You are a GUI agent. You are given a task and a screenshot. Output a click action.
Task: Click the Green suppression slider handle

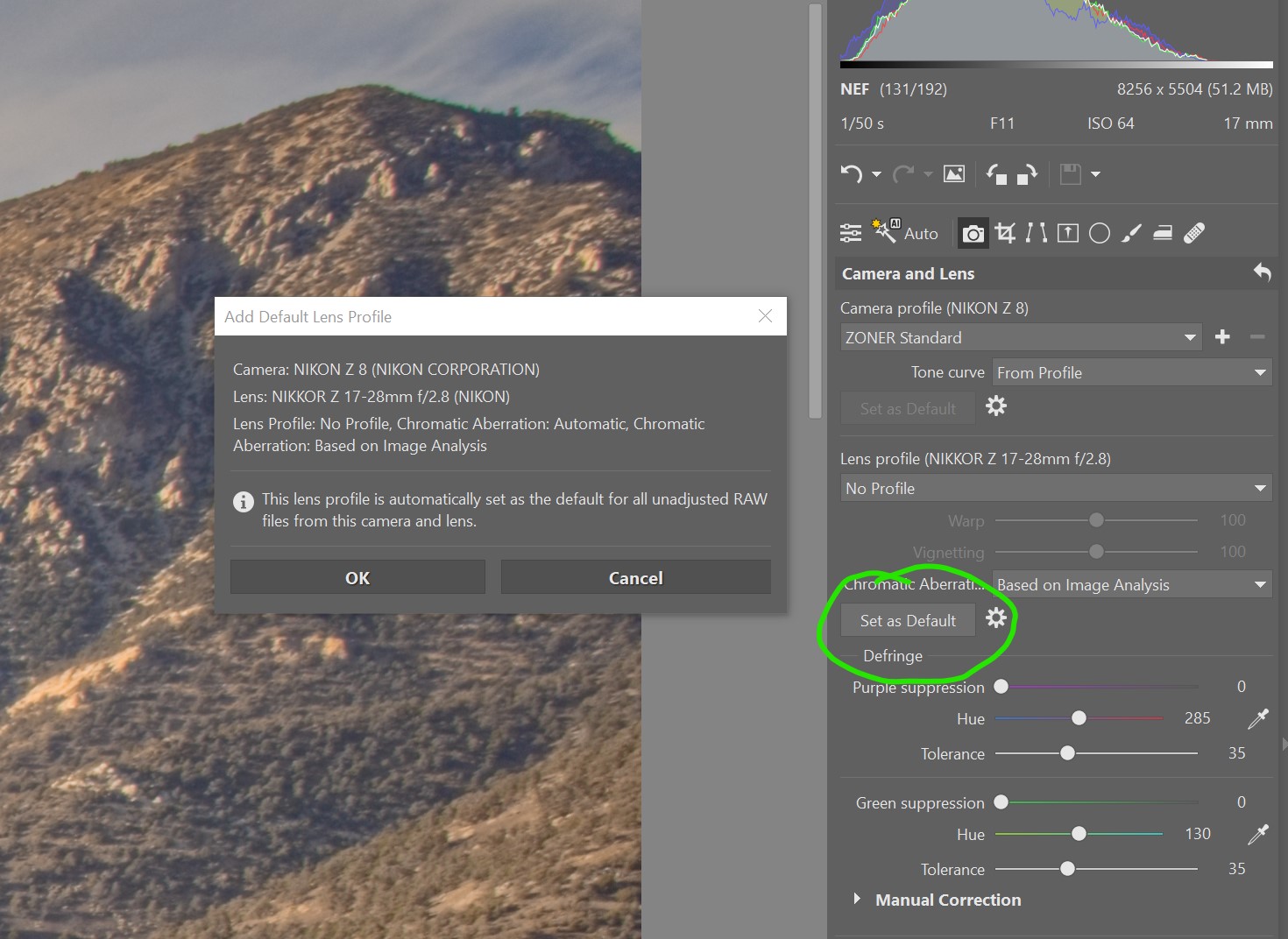pos(1001,801)
